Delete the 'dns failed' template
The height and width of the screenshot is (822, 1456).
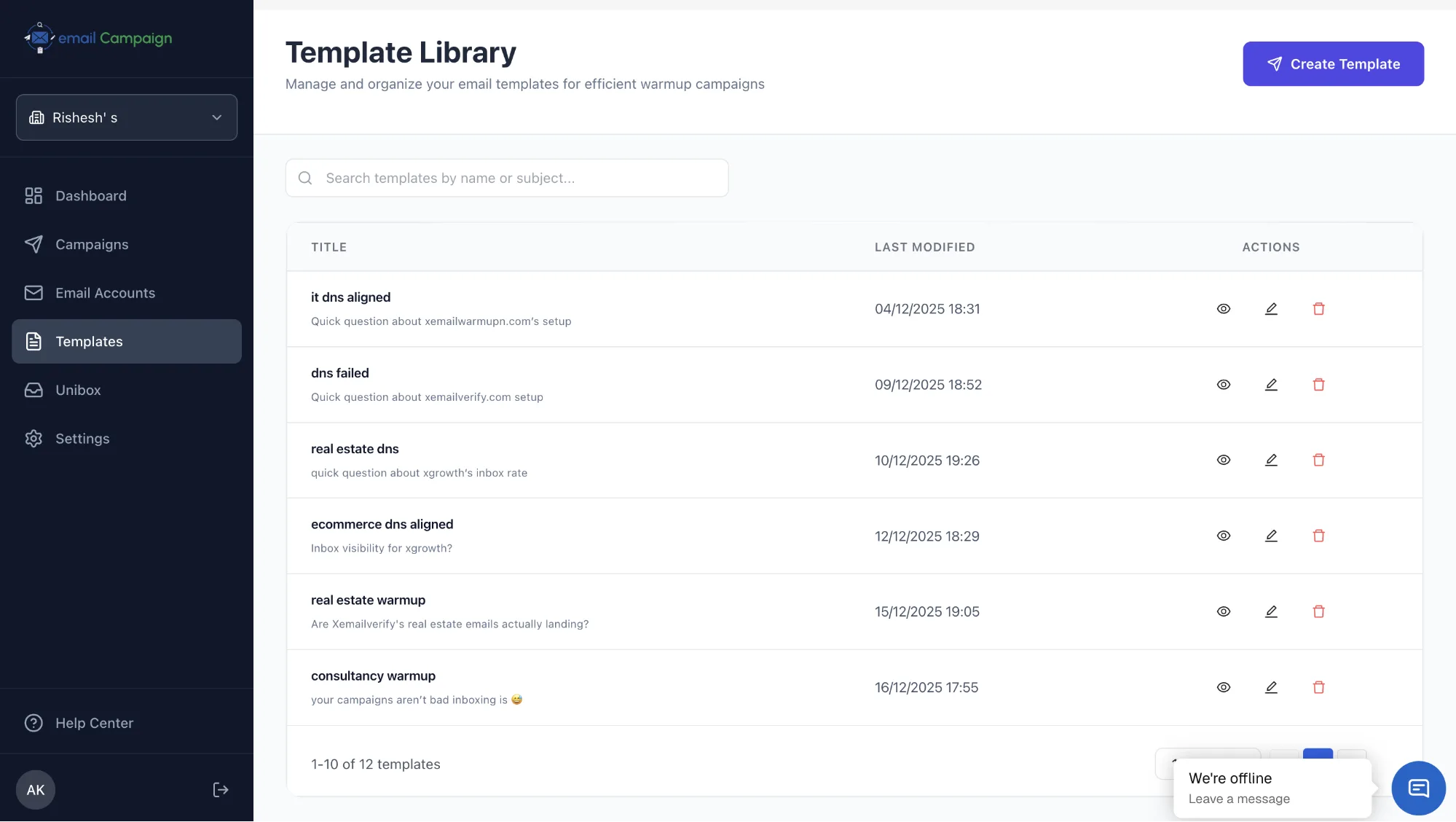1318,385
